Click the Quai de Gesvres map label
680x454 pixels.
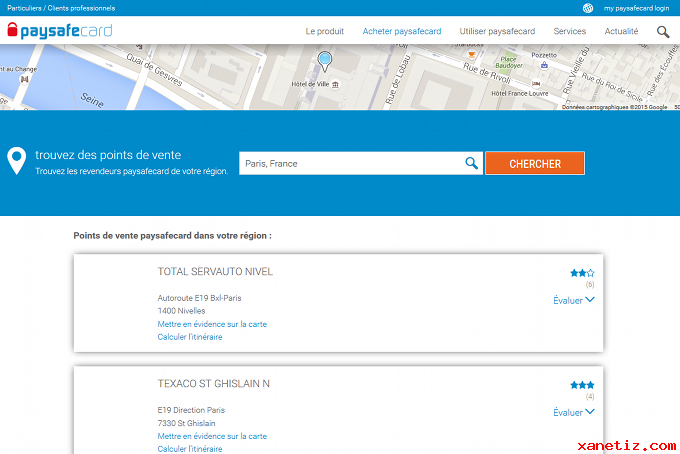coord(154,69)
